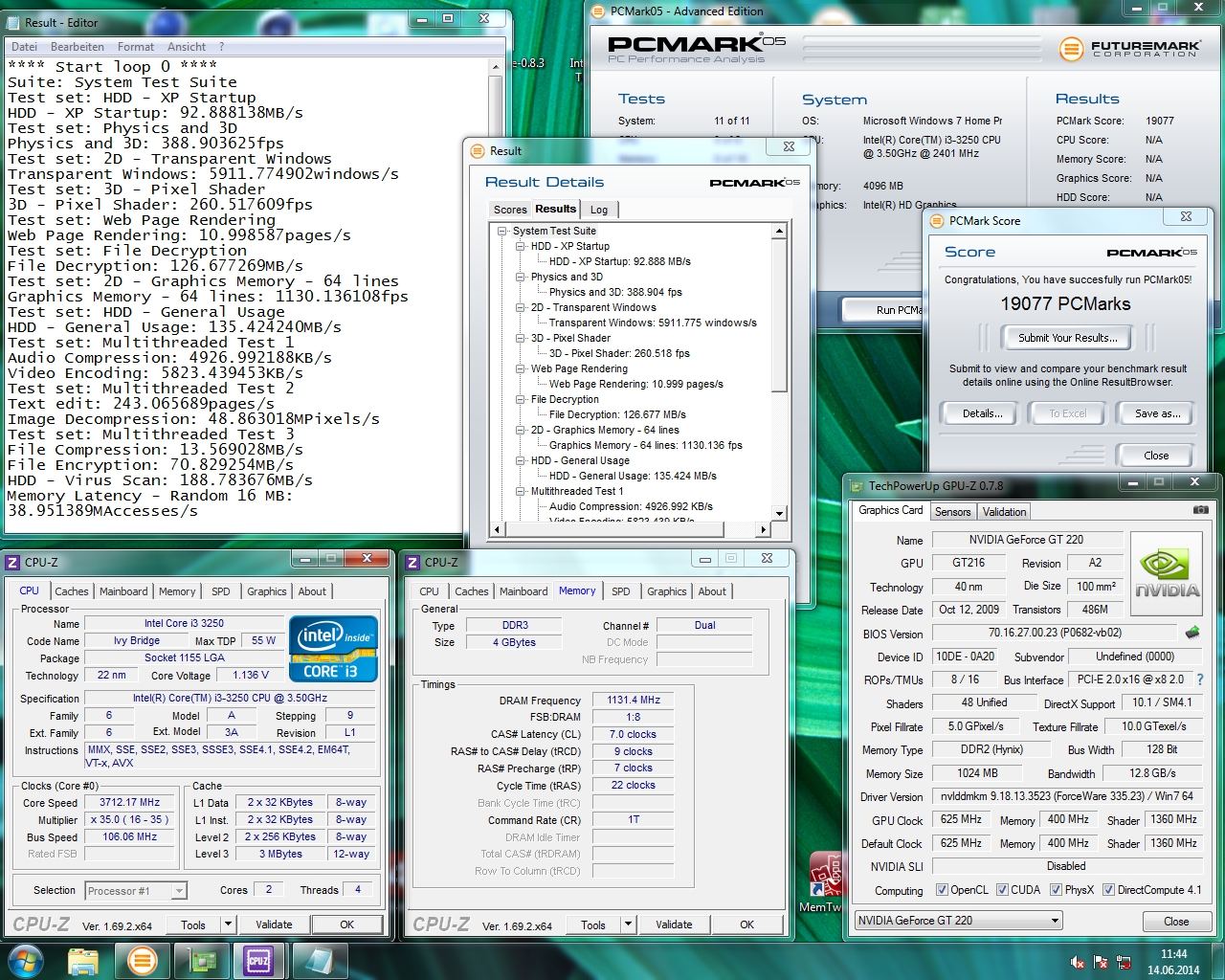1225x980 pixels.
Task: Collapse the System Test Suite tree node
Action: pos(501,231)
